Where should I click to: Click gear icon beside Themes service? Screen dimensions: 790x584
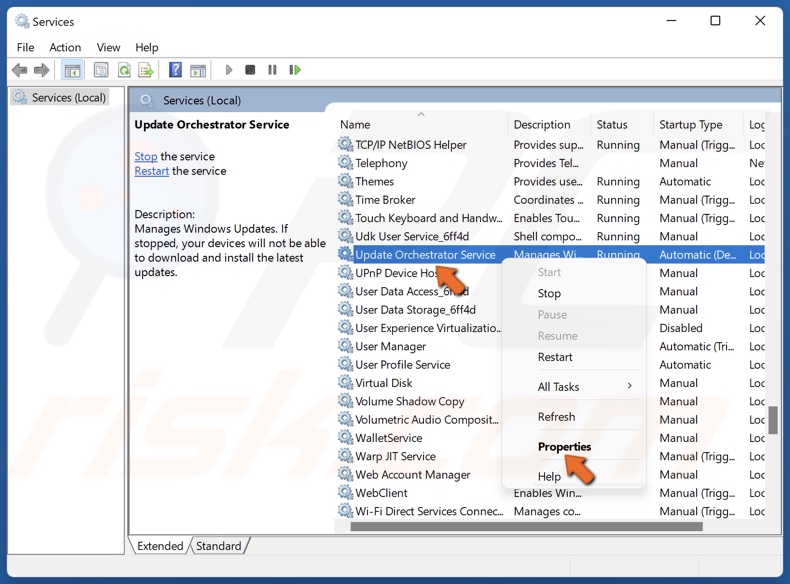point(345,181)
